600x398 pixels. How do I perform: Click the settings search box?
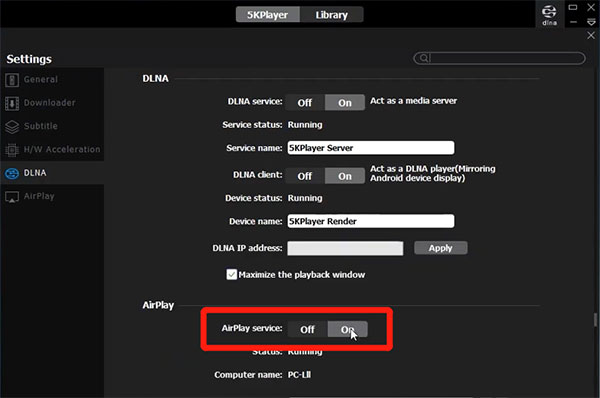[x=499, y=58]
